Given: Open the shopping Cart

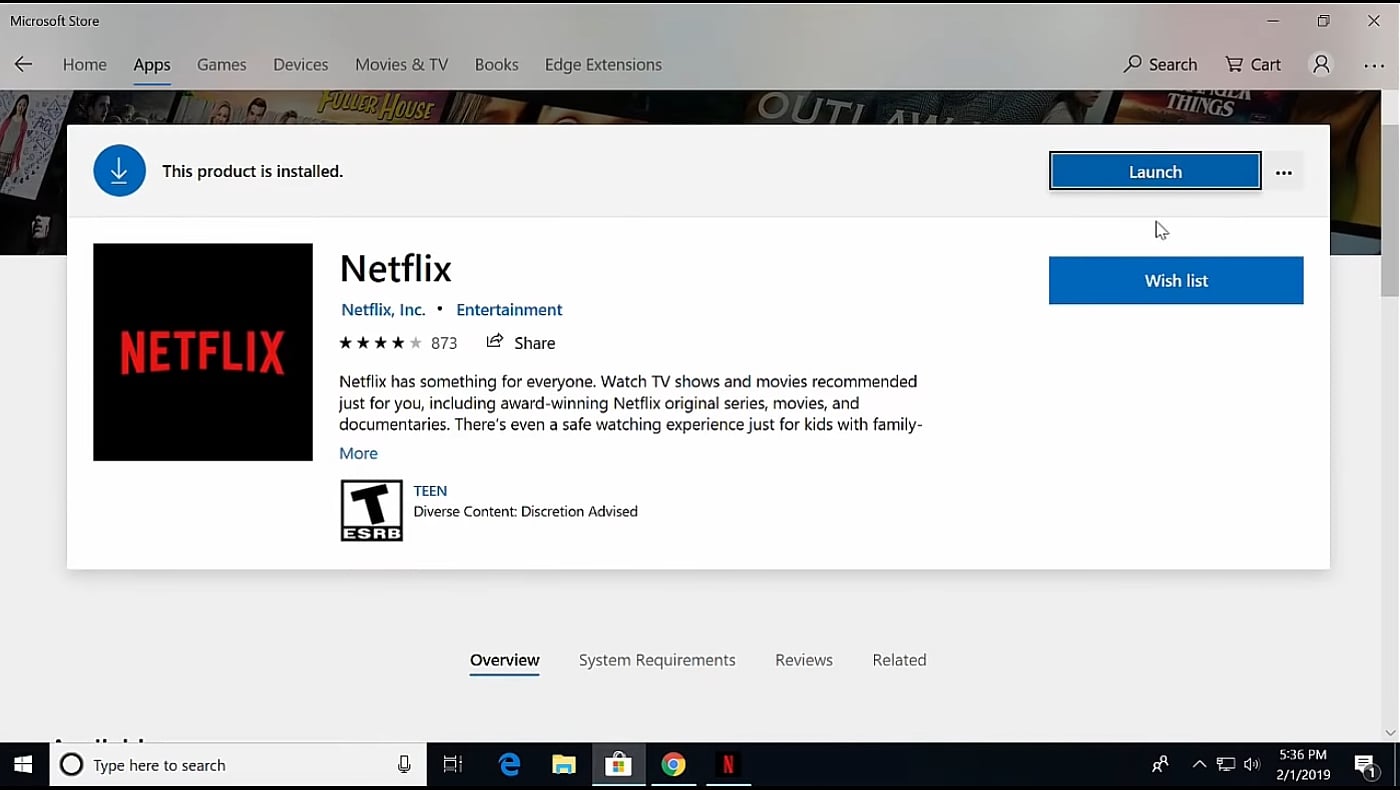Looking at the screenshot, I should click(1253, 64).
